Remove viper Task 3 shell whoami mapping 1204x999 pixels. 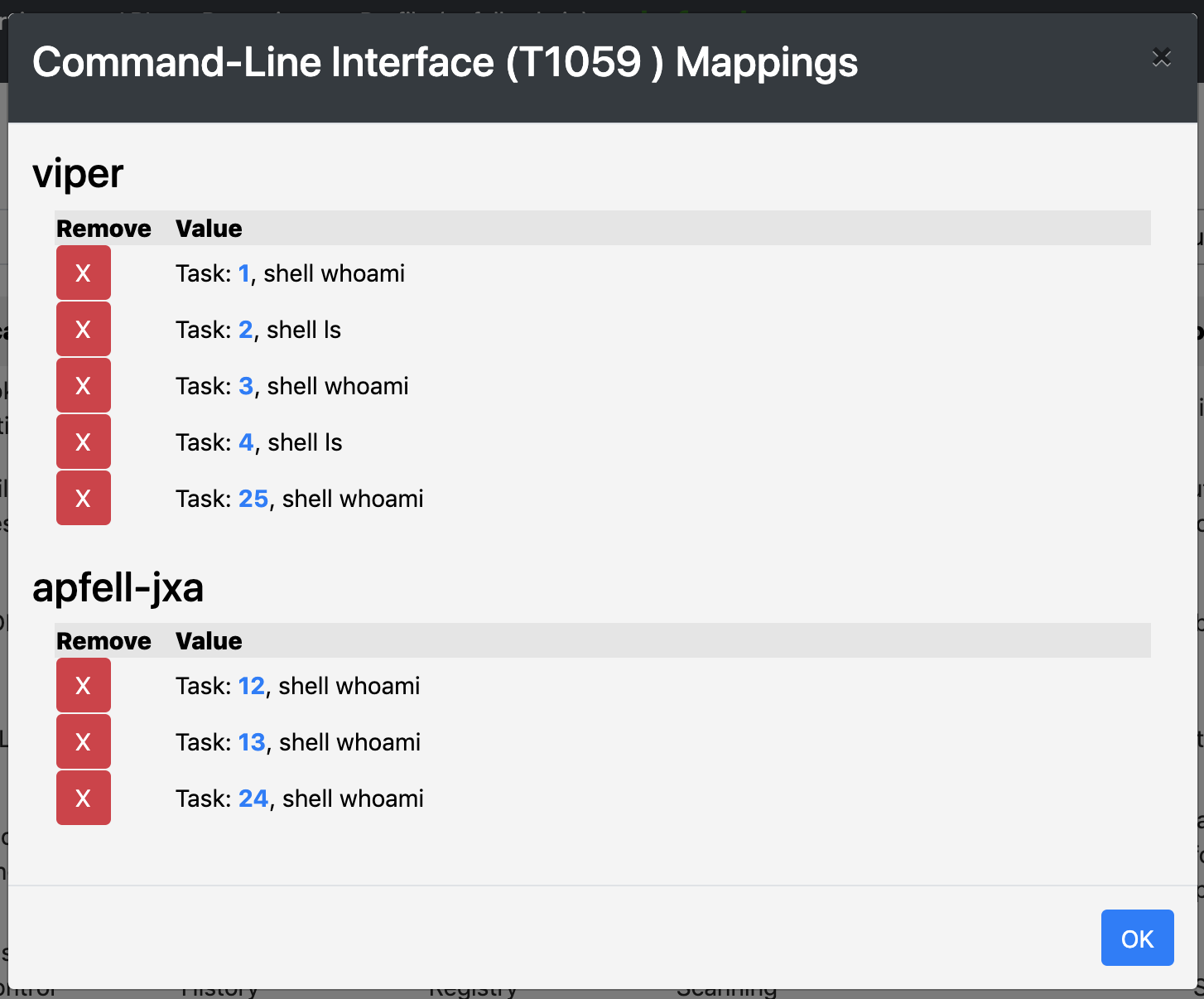[x=83, y=386]
